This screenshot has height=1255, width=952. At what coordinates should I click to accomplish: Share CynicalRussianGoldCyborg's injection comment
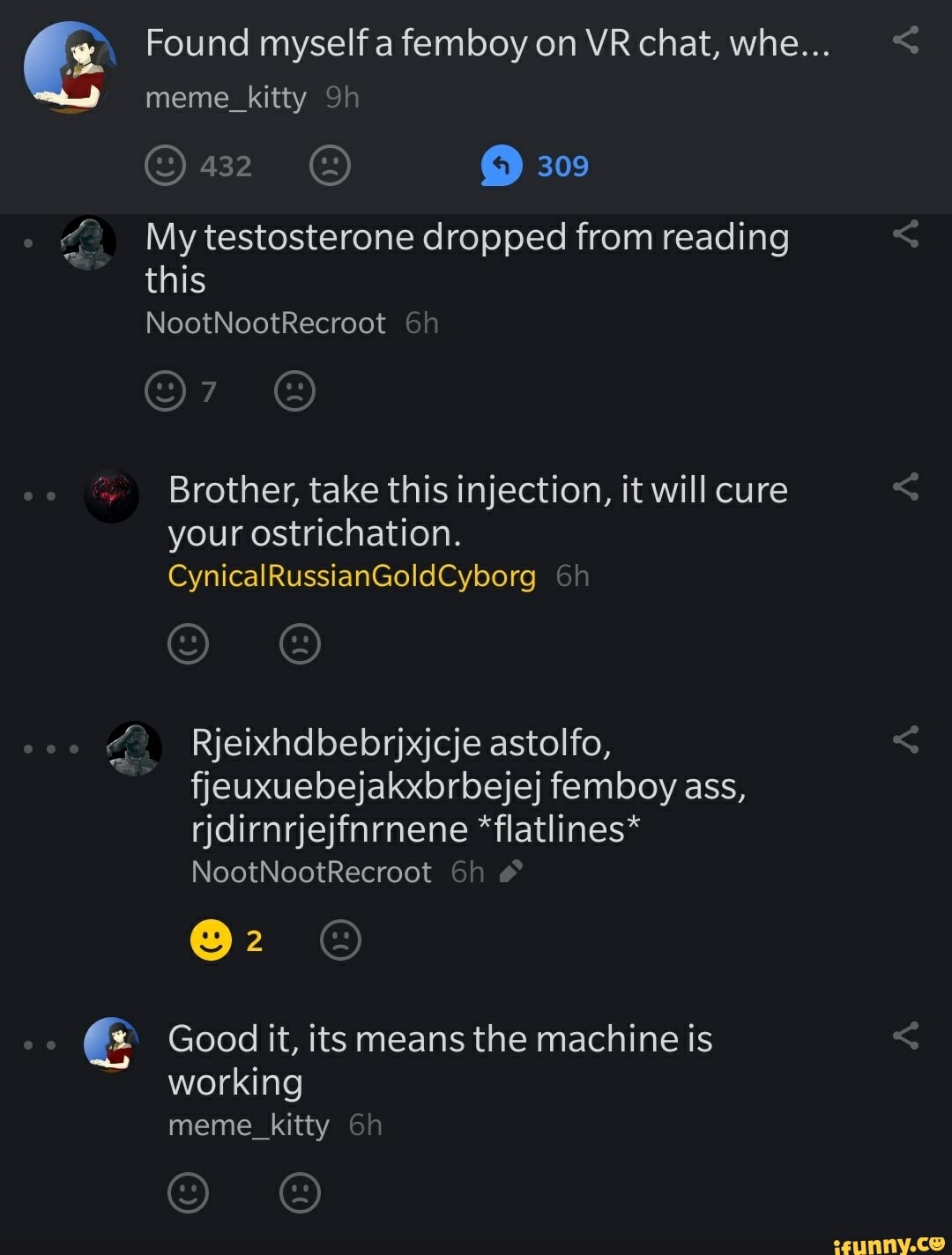tap(905, 486)
